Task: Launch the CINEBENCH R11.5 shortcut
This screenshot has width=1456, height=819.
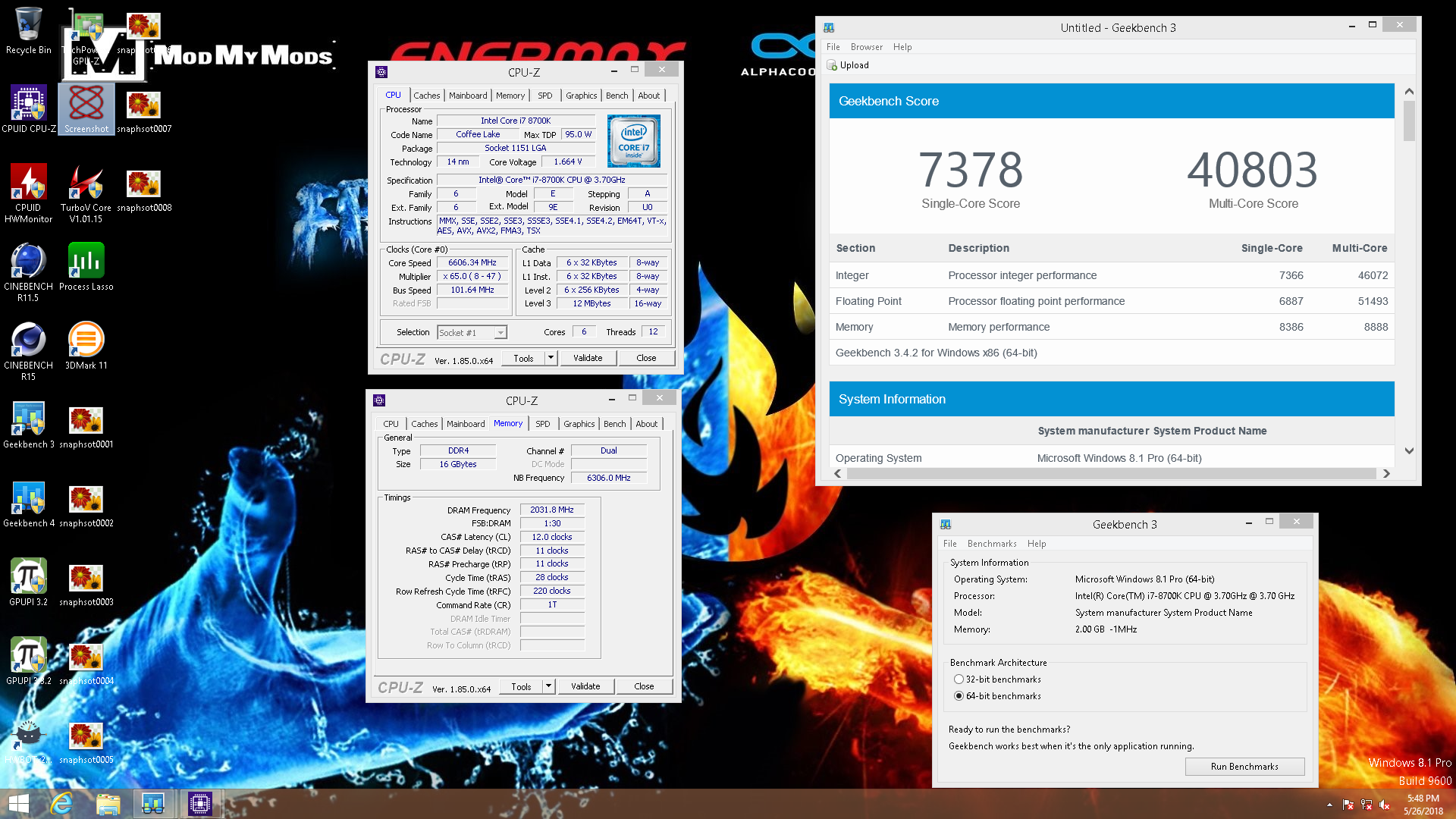Action: (28, 271)
